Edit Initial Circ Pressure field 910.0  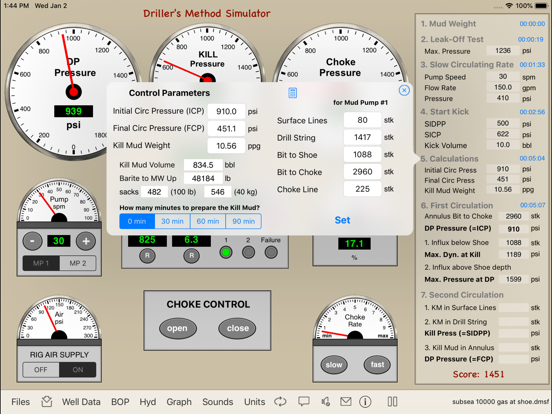[x=226, y=111]
